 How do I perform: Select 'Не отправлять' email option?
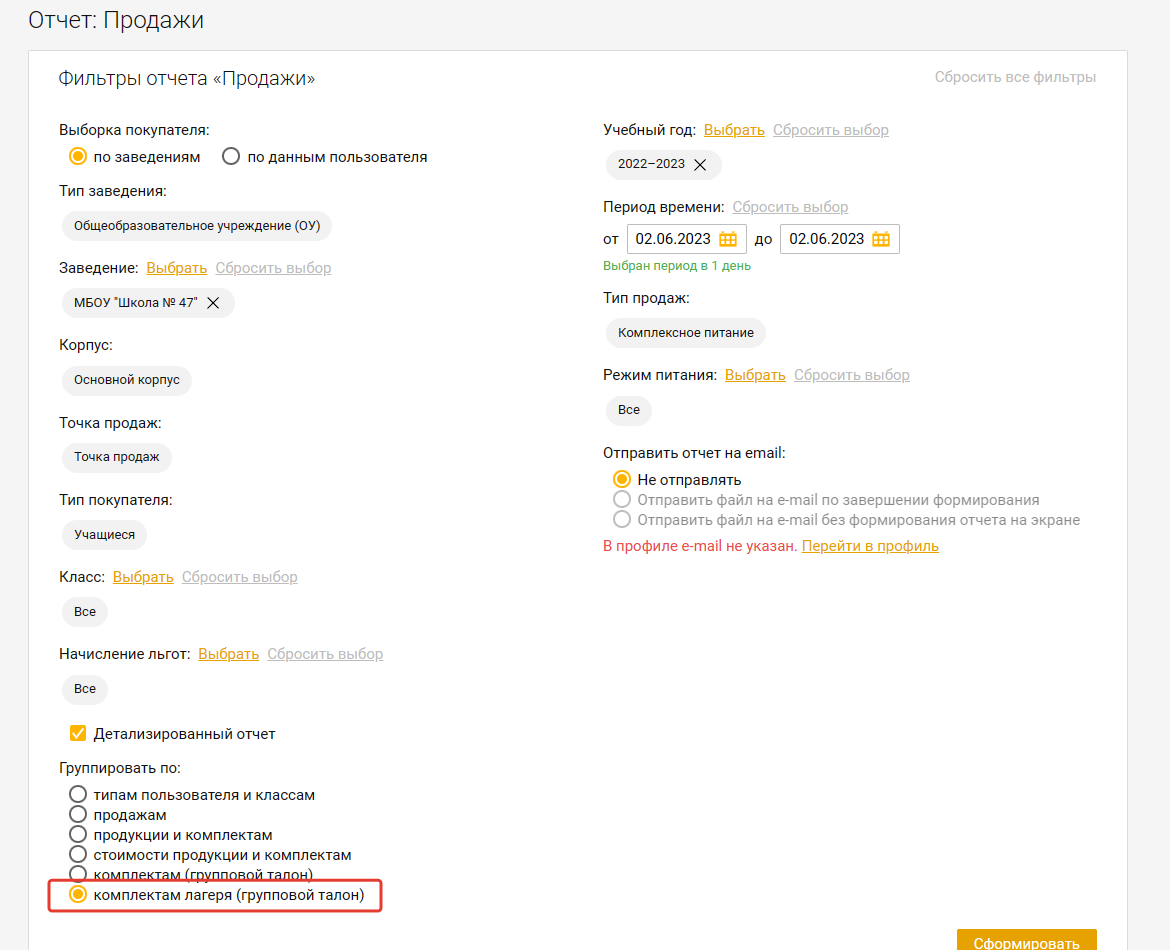pos(622,480)
